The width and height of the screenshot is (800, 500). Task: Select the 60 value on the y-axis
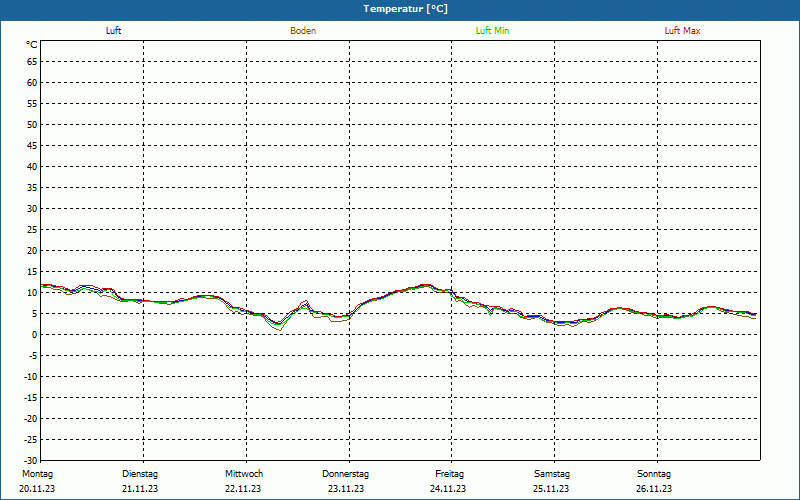[x=32, y=83]
